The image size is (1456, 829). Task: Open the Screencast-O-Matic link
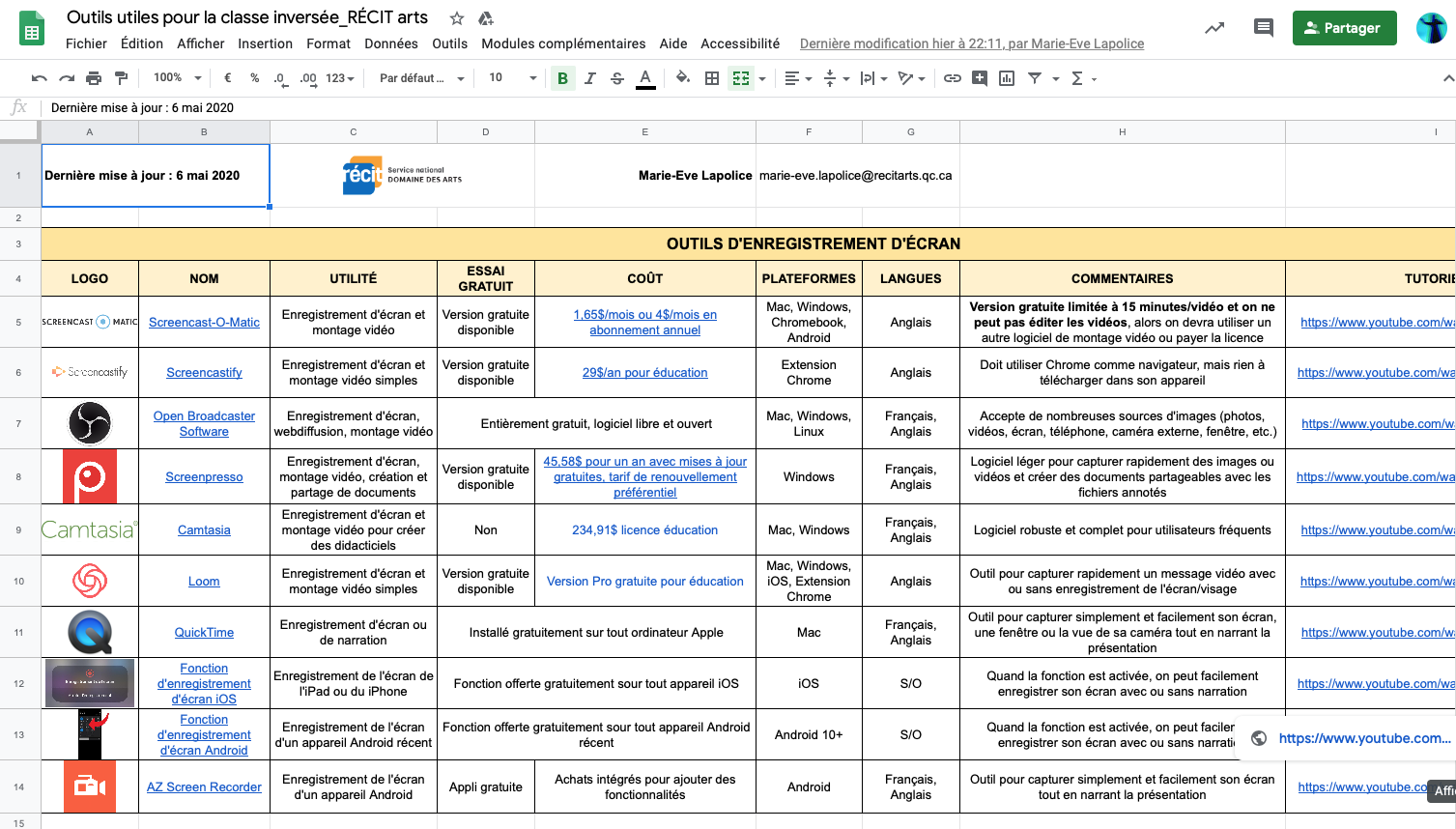coord(204,322)
